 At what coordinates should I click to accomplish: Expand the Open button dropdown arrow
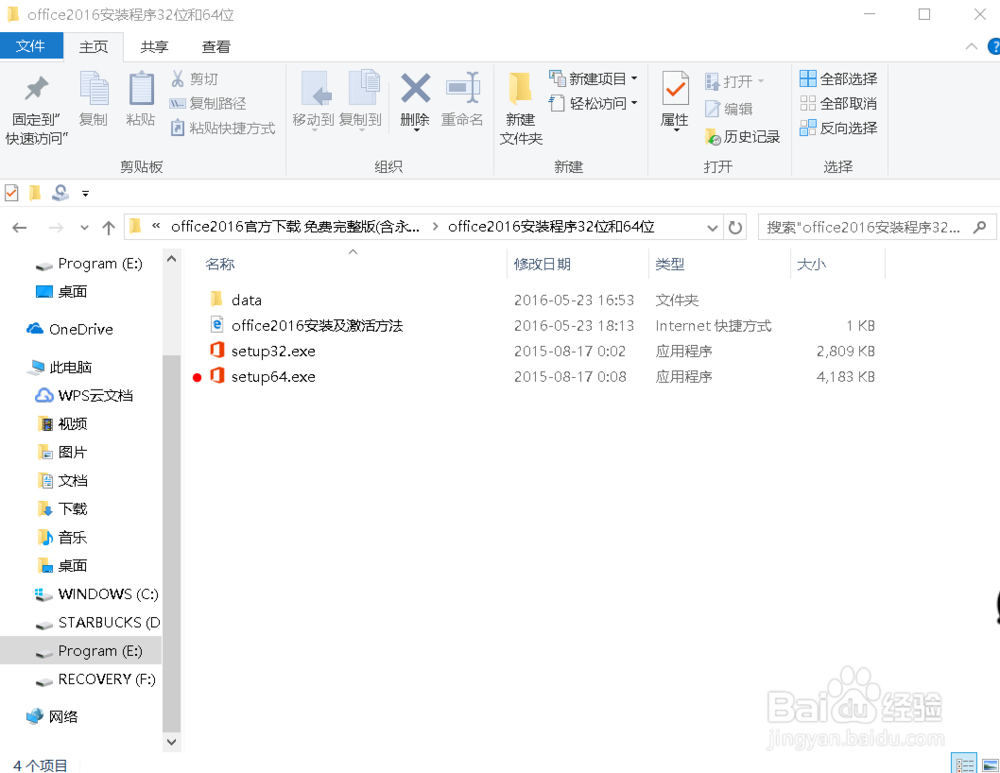click(x=760, y=81)
